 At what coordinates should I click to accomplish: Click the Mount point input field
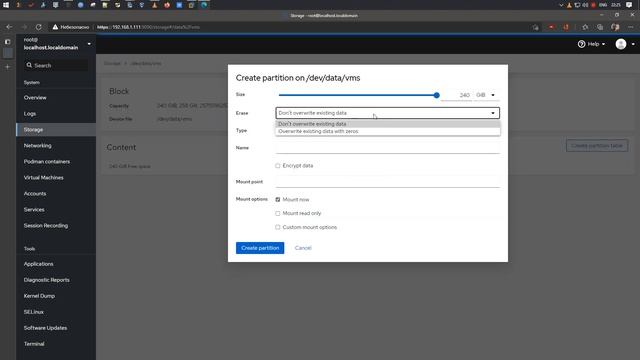[x=388, y=182]
